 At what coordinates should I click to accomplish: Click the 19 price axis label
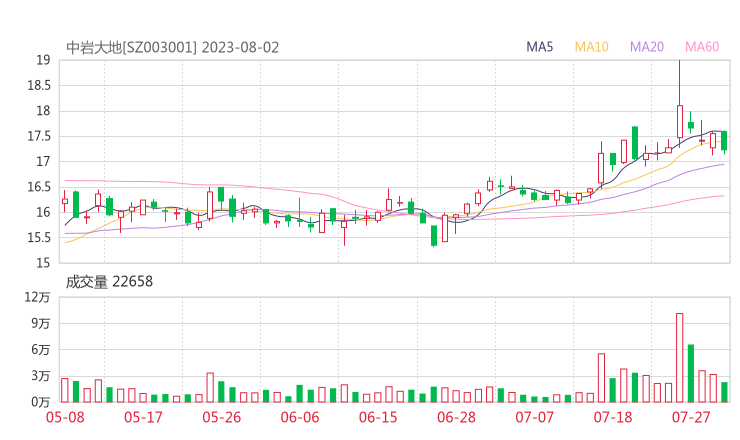pyautogui.click(x=43, y=60)
